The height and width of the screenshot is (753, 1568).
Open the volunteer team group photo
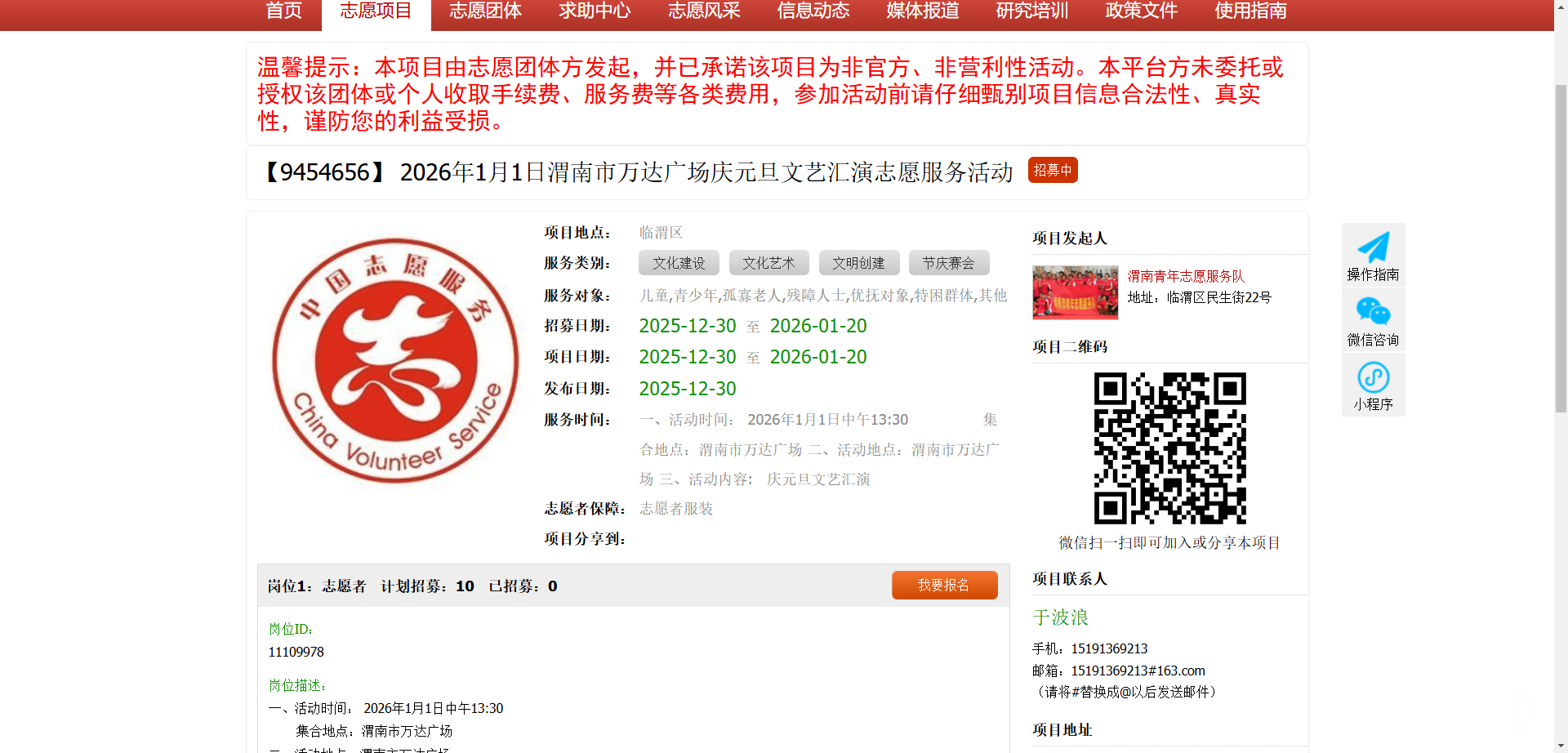click(1075, 292)
